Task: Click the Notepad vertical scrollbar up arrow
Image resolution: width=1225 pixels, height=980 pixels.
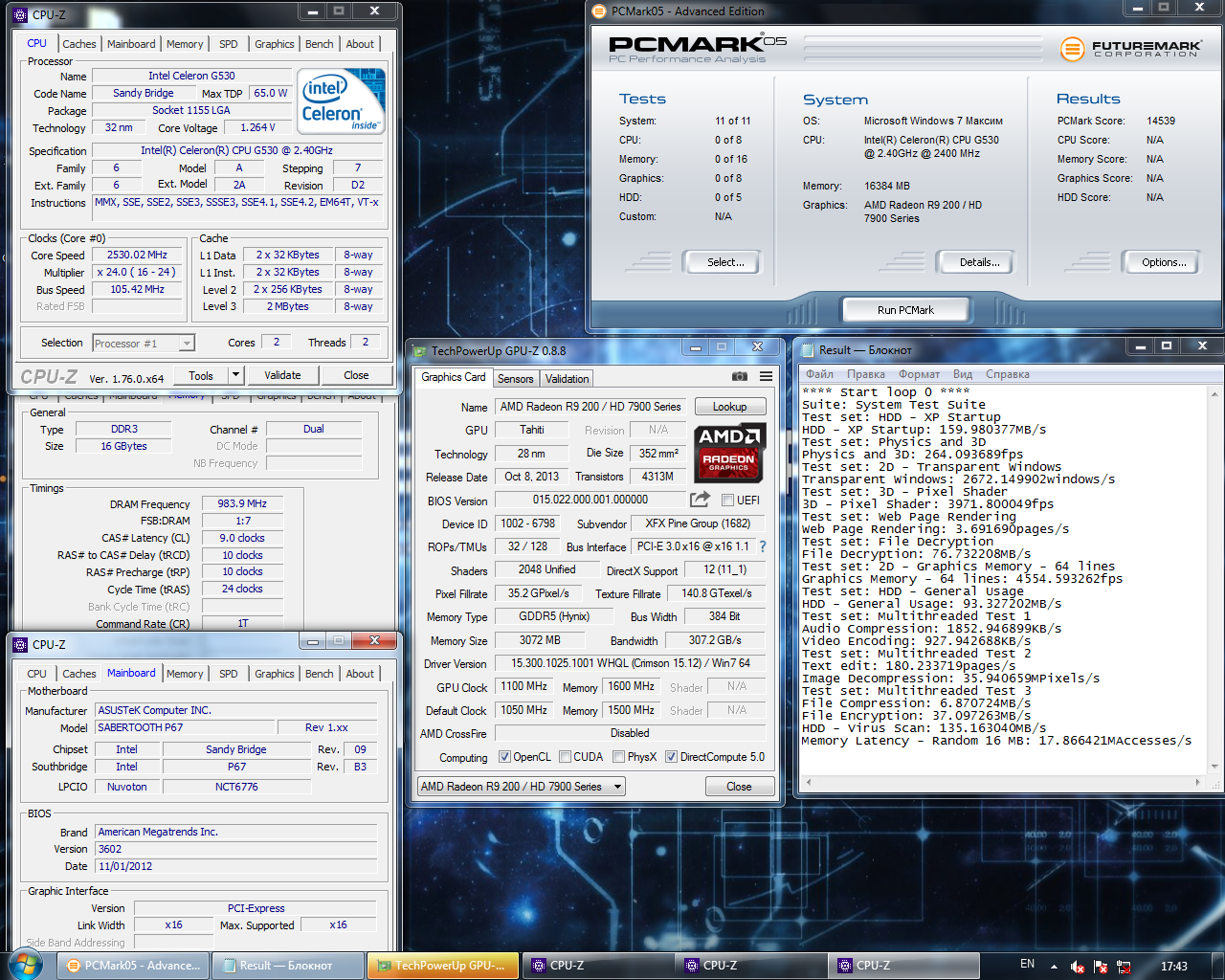Action: 1215,394
